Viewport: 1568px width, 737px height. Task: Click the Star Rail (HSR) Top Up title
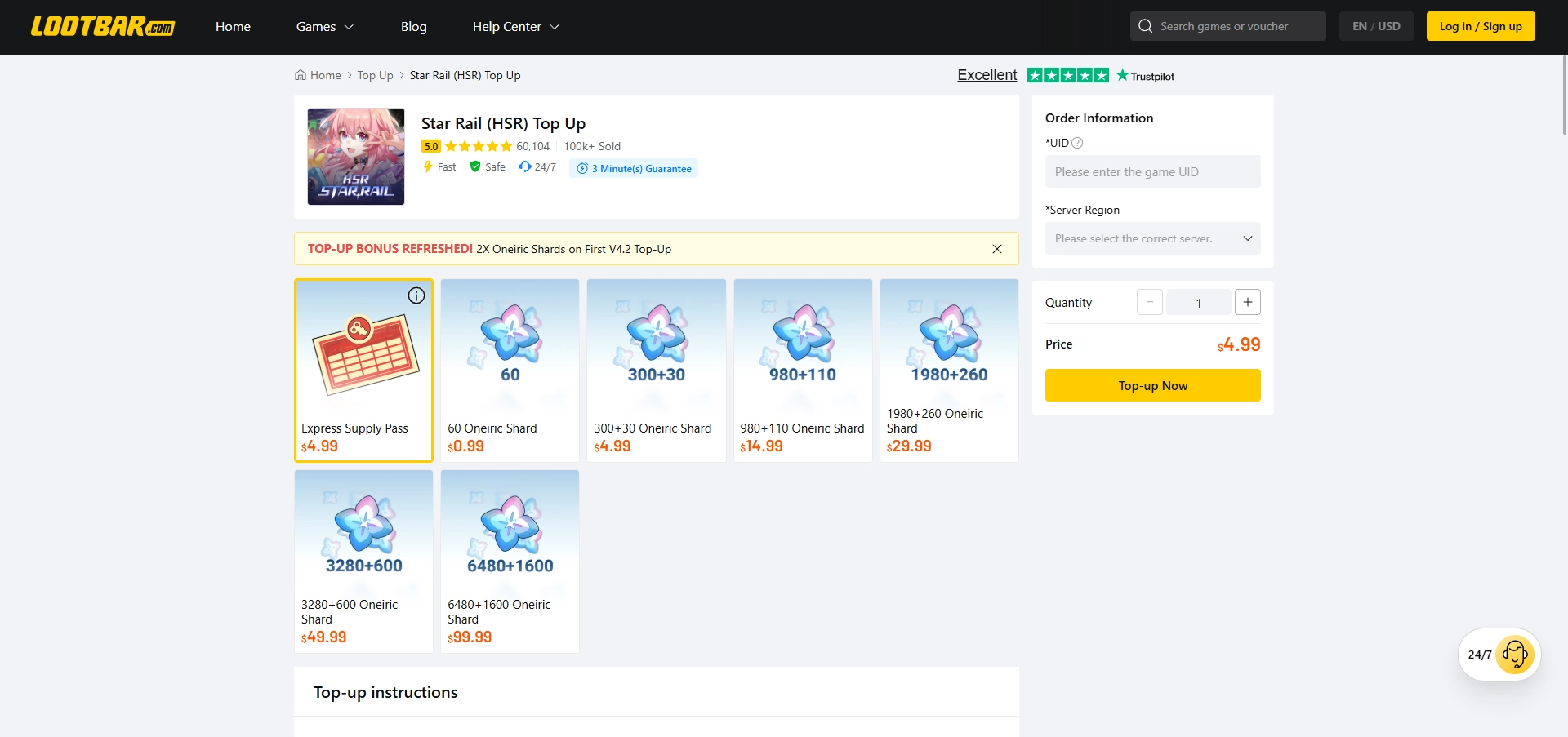click(x=503, y=123)
